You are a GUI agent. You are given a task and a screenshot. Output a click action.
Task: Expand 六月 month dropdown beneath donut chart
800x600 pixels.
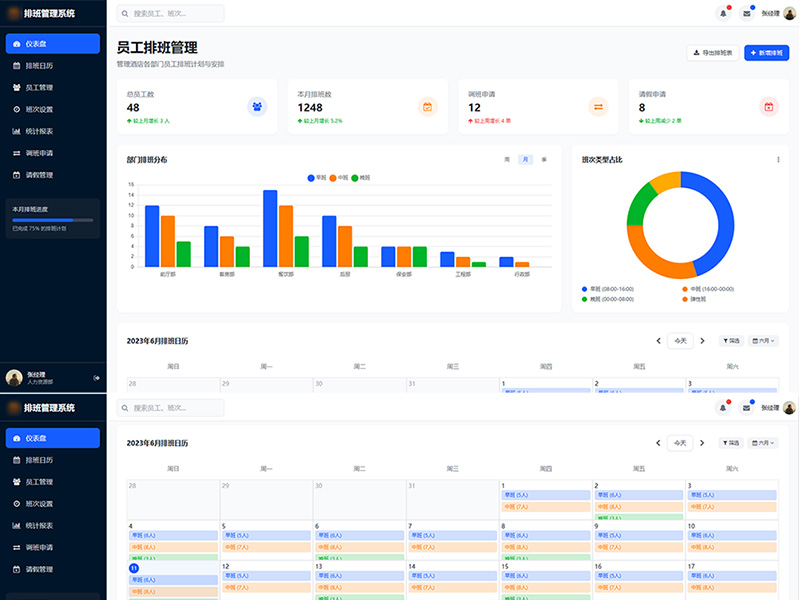(x=764, y=341)
